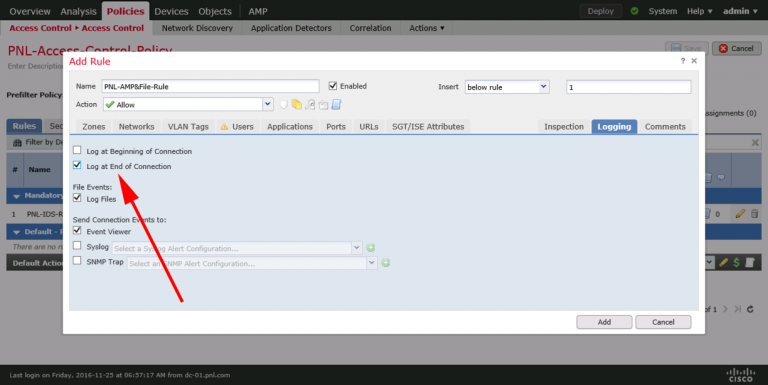The width and height of the screenshot is (768, 385).
Task: Click the green deploy status checkmark icon
Action: tap(634, 11)
